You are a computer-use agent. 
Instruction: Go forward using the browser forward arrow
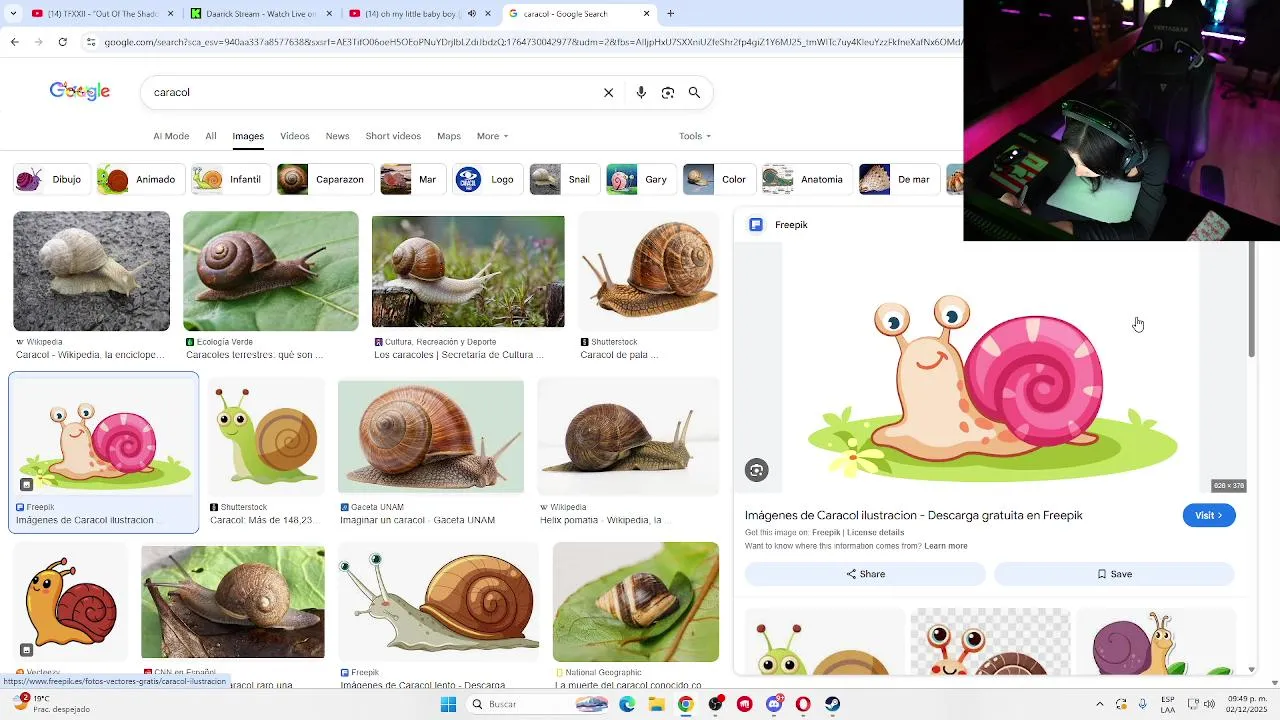point(38,42)
